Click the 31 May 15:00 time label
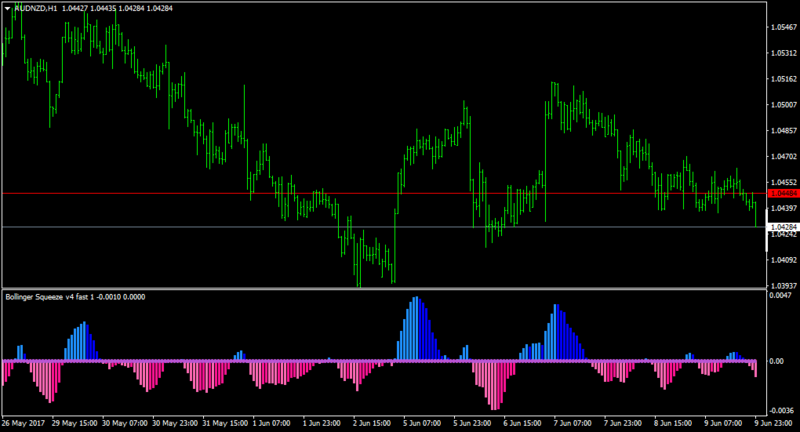The height and width of the screenshot is (432, 800). coord(225,423)
